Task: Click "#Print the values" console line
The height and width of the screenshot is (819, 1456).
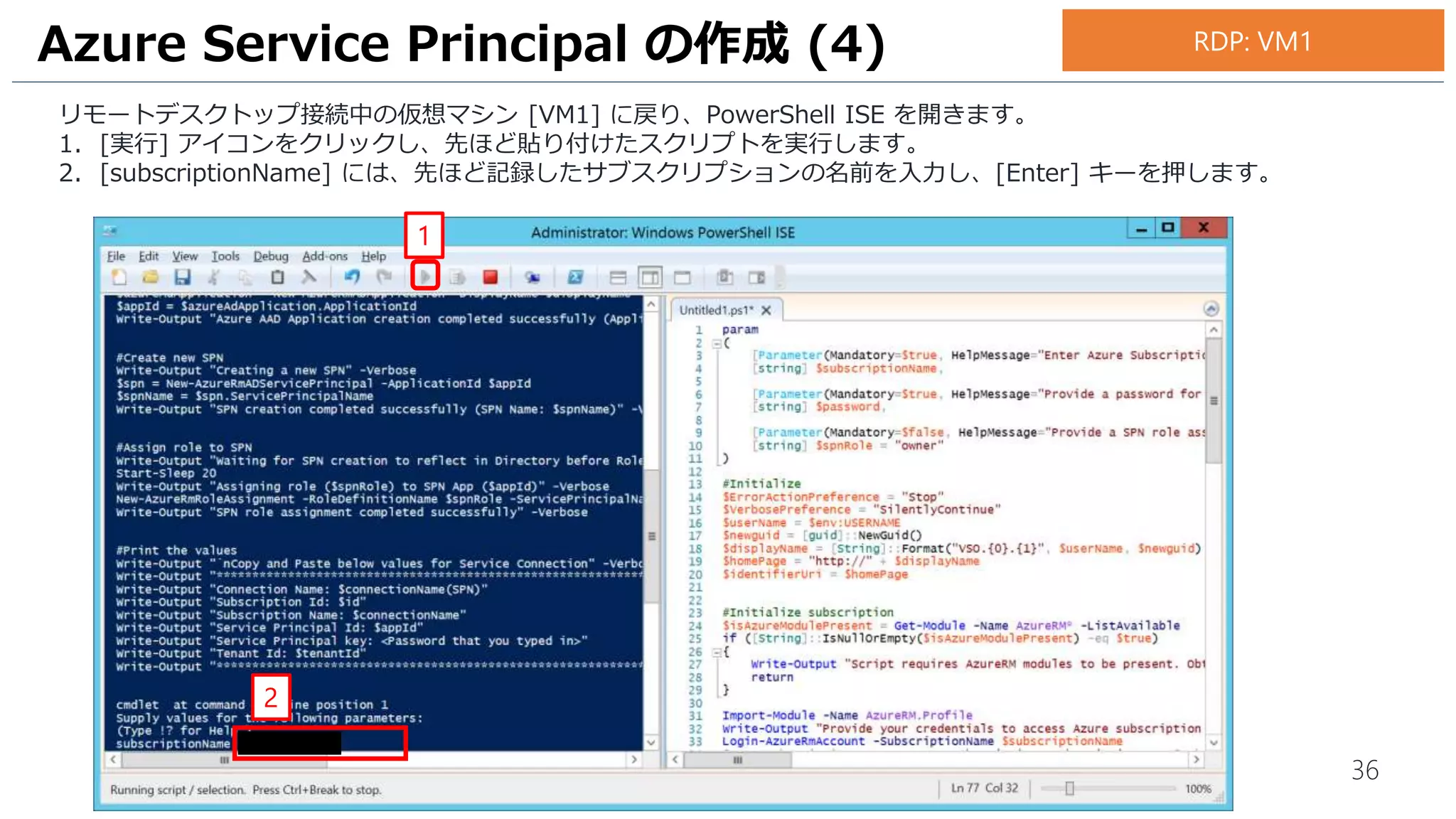Action: tap(176, 550)
